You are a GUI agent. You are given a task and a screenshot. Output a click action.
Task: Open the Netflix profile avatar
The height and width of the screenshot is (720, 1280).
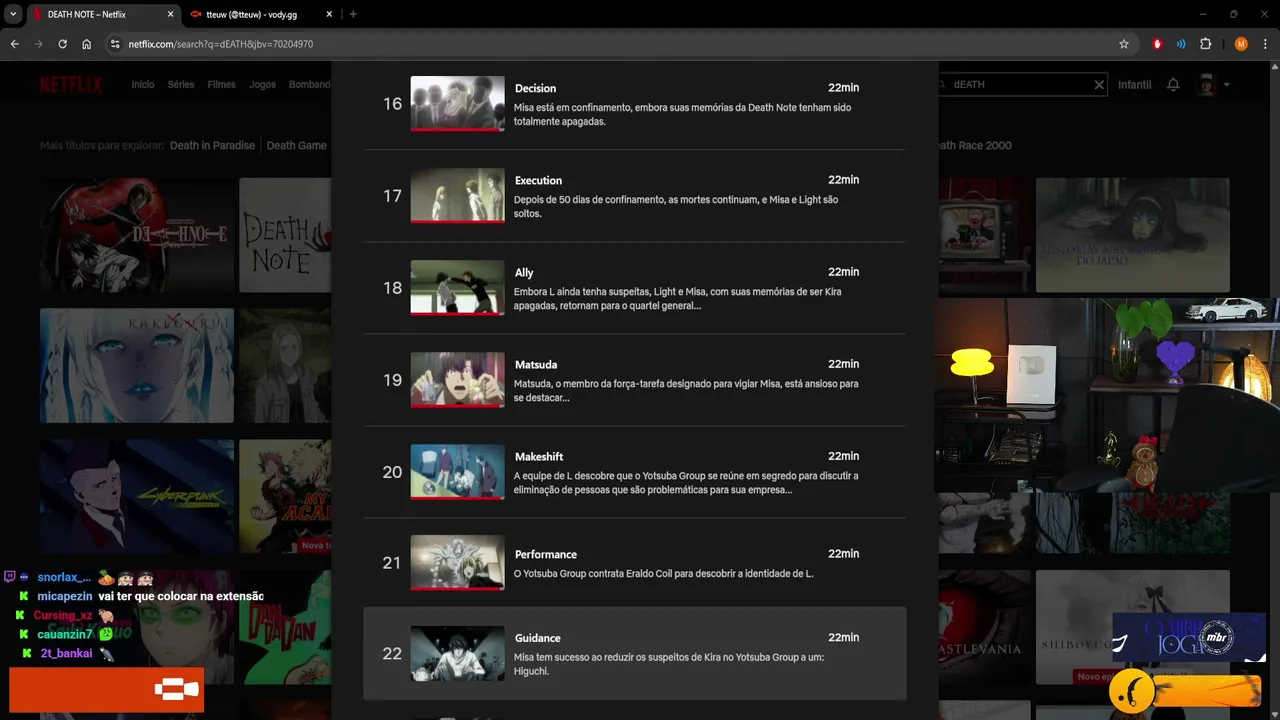[x=1207, y=85]
